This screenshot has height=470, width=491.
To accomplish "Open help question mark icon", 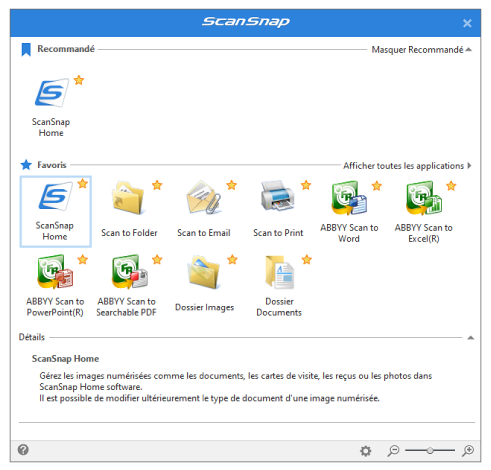I will coord(23,450).
